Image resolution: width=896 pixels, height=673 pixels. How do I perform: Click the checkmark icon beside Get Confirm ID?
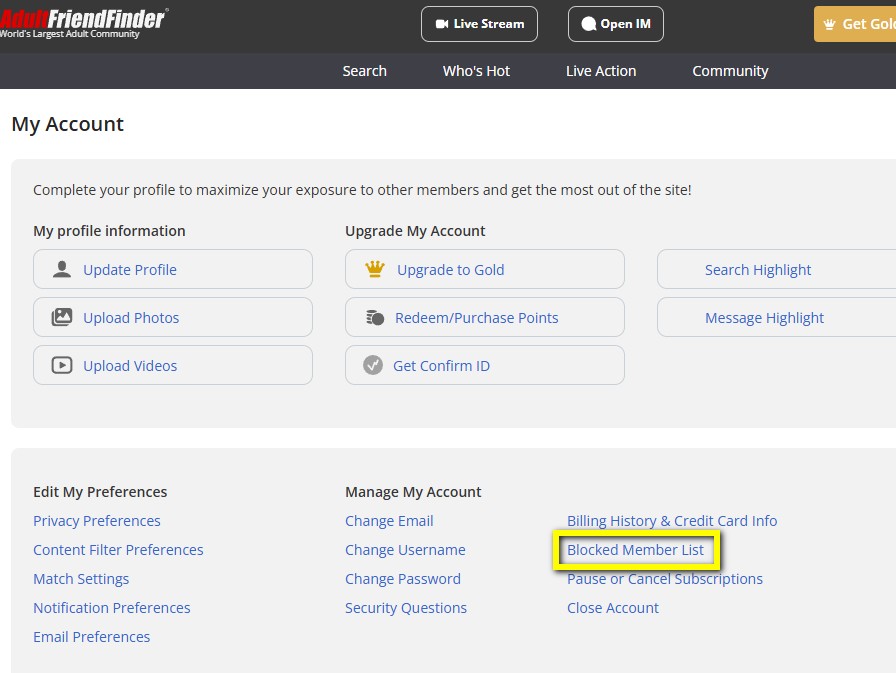(373, 365)
